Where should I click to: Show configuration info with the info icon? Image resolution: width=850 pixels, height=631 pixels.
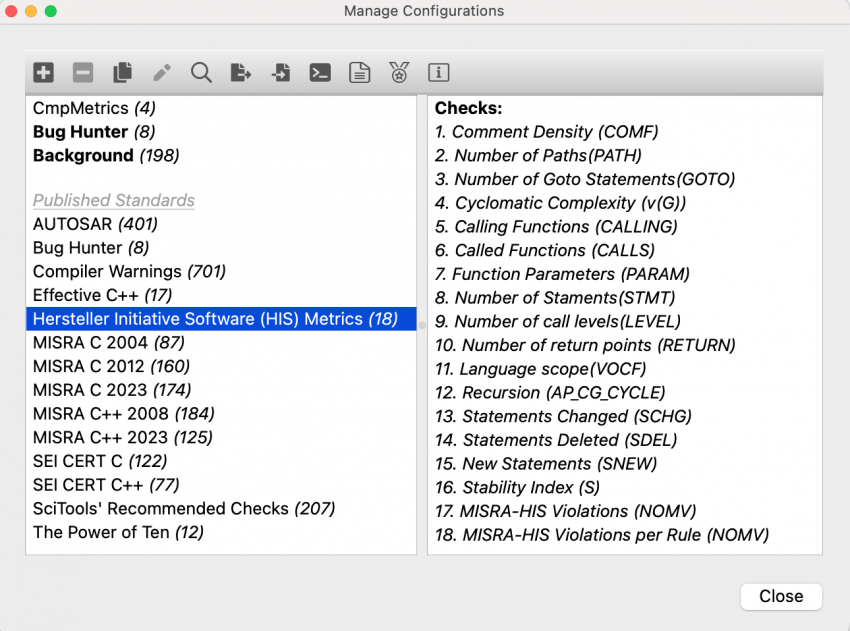click(438, 72)
